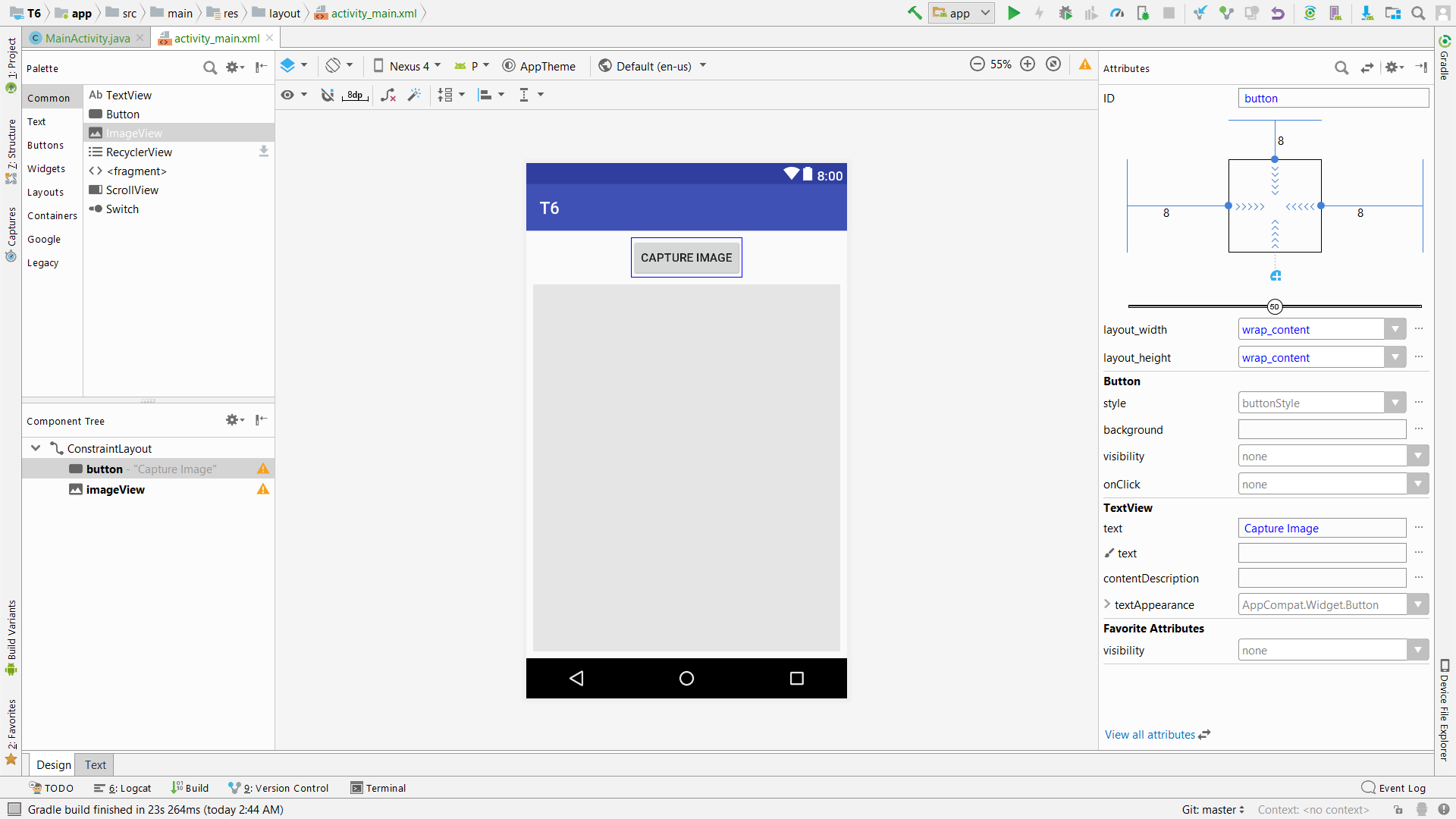This screenshot has width=1456, height=819.
Task: Click the Infer Constraints magic wand icon
Action: (x=414, y=95)
